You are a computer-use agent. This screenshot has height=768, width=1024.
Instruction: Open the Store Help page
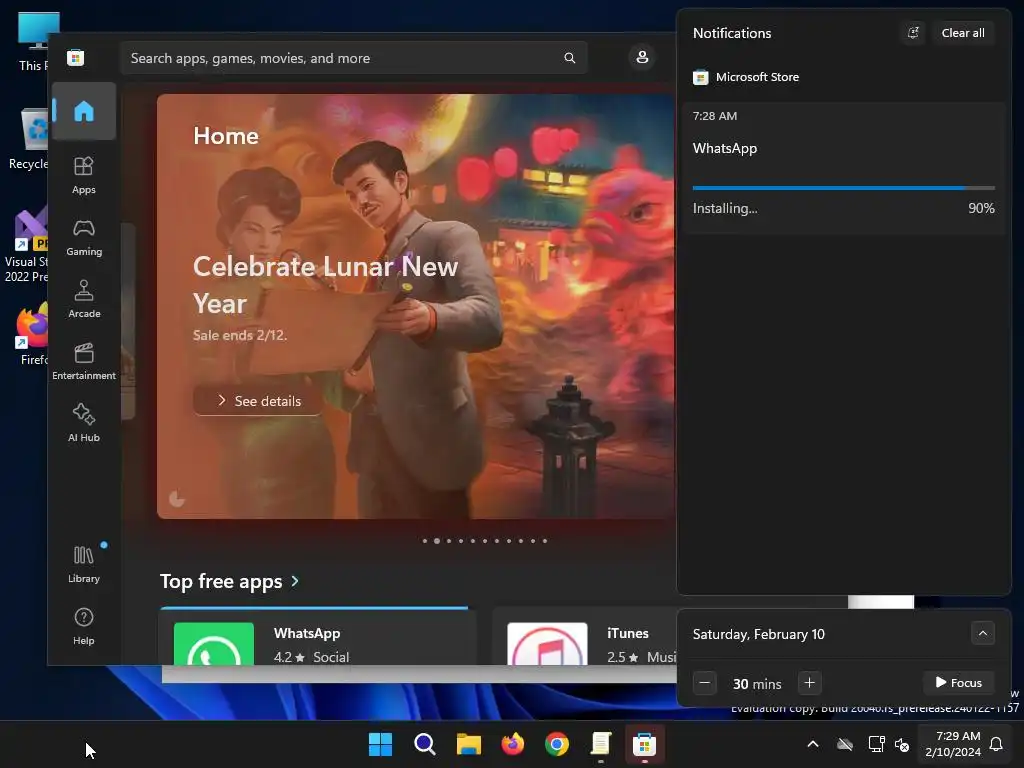84,626
